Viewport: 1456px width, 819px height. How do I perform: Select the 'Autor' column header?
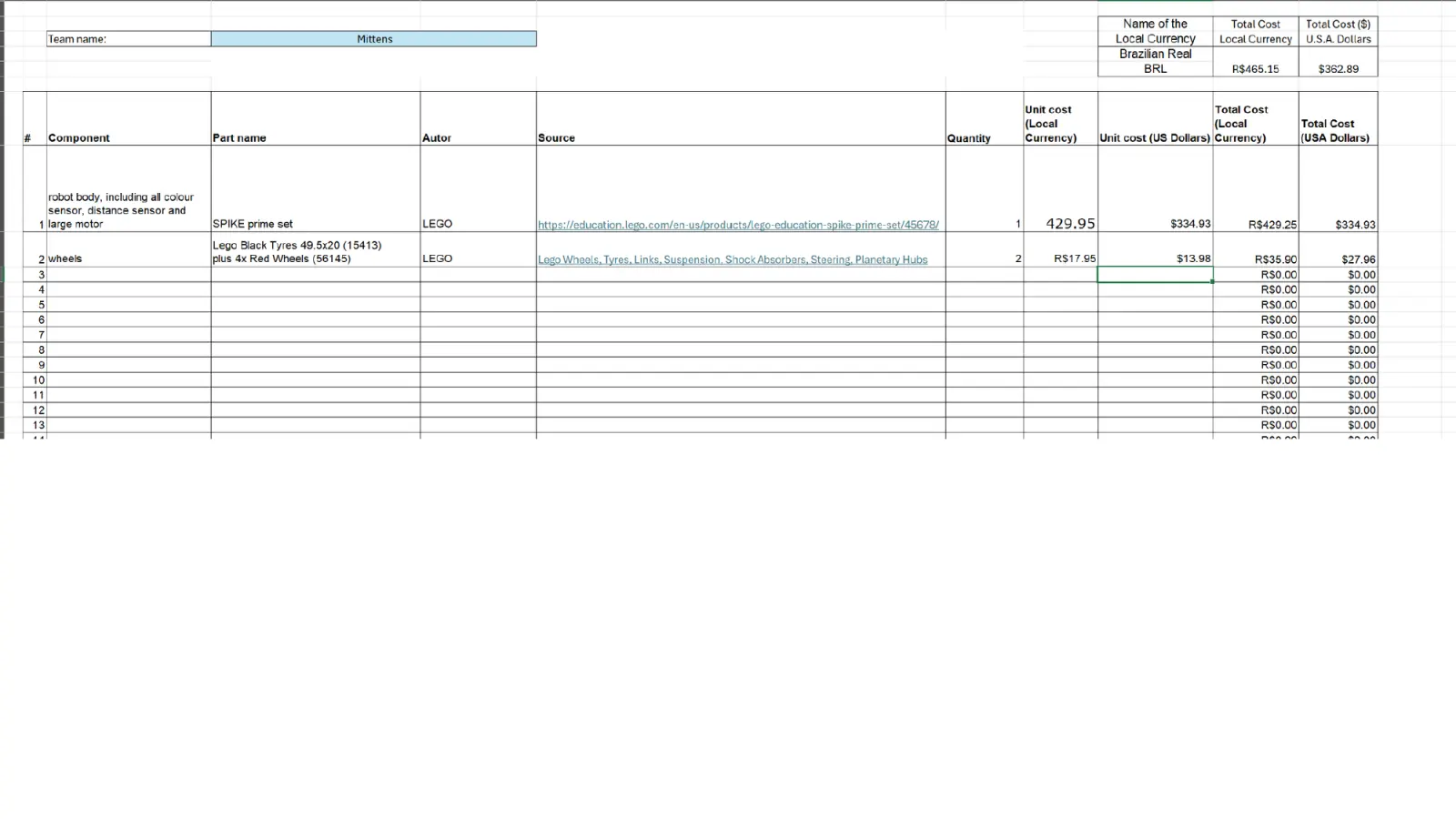[479, 118]
